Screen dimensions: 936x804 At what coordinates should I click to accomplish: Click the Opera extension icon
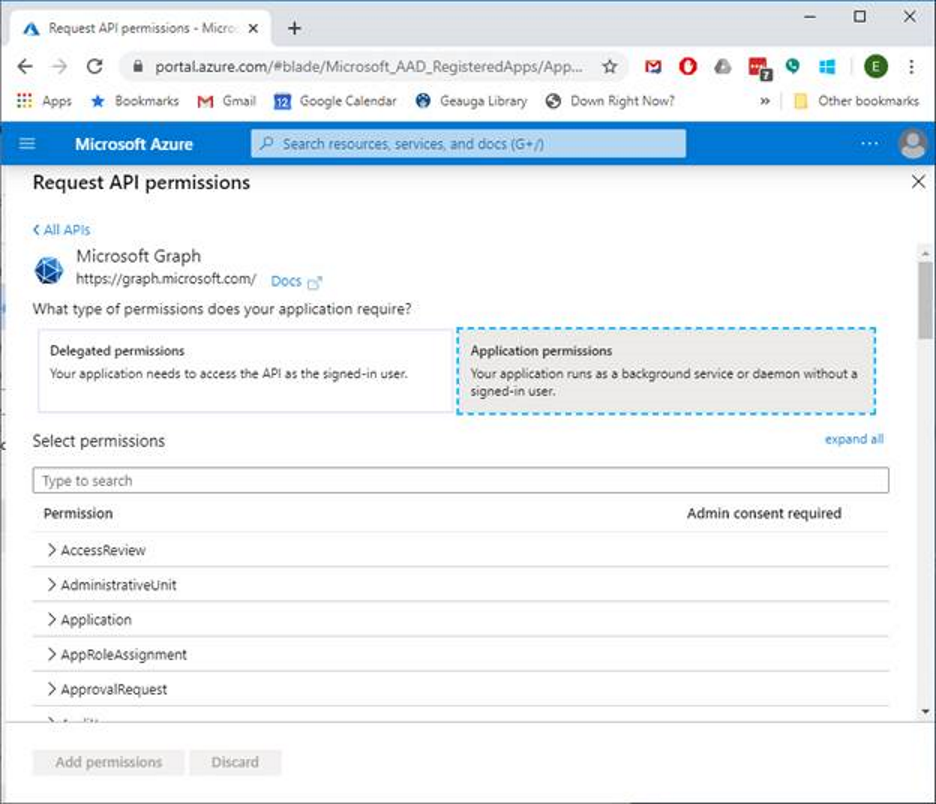[688, 67]
